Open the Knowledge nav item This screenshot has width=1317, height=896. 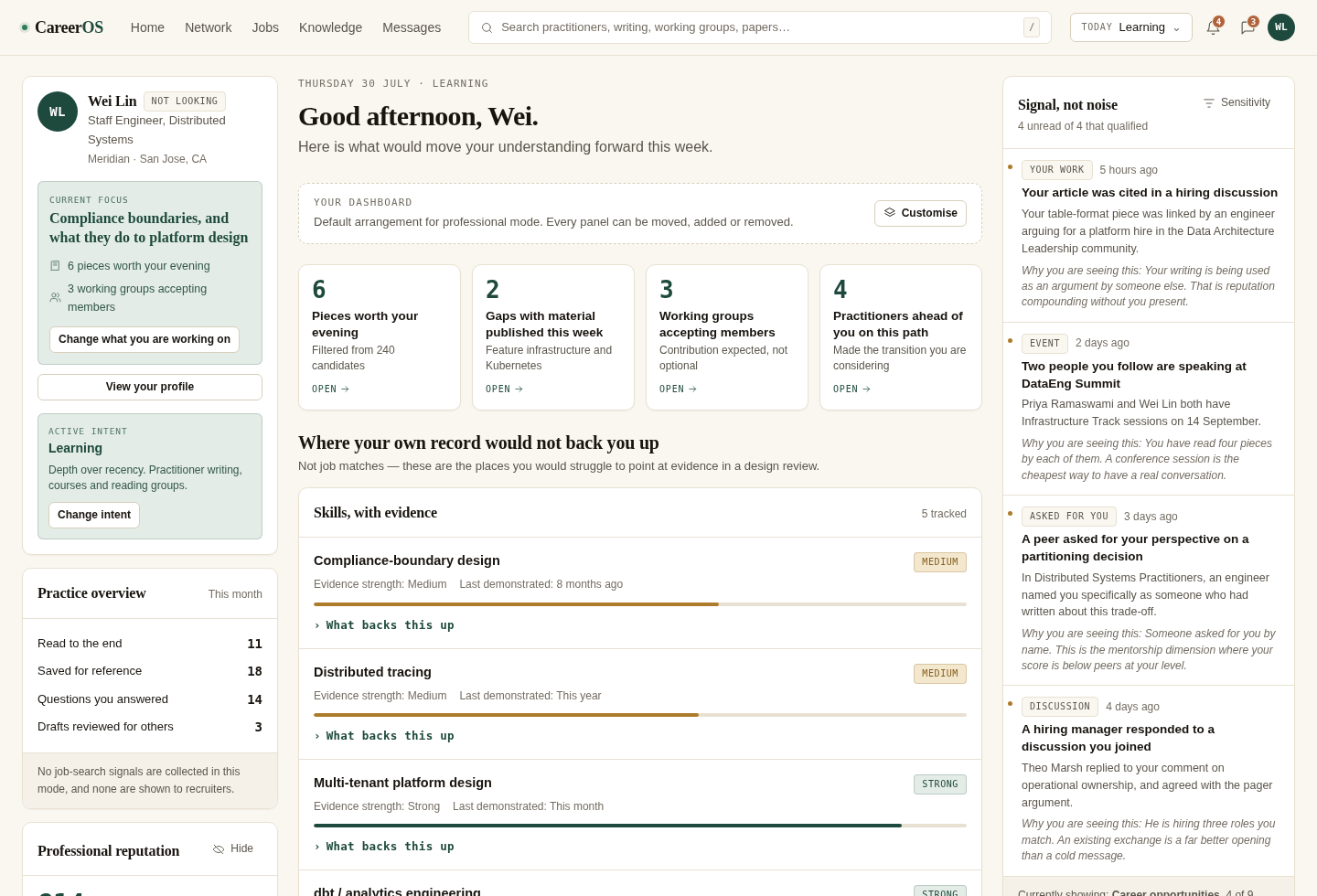click(x=330, y=27)
